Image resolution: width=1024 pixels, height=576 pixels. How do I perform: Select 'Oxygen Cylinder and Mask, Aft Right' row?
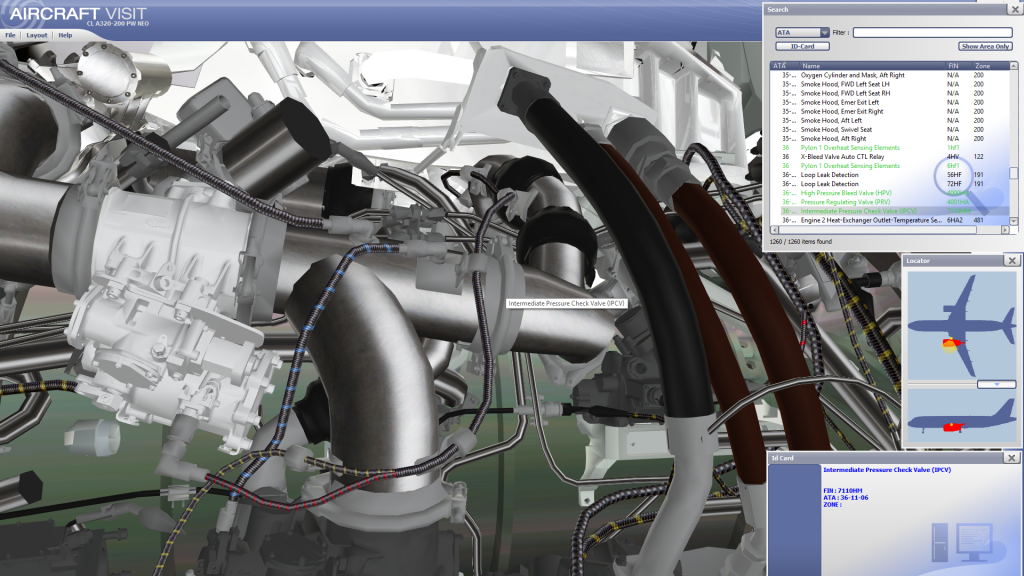(x=890, y=75)
